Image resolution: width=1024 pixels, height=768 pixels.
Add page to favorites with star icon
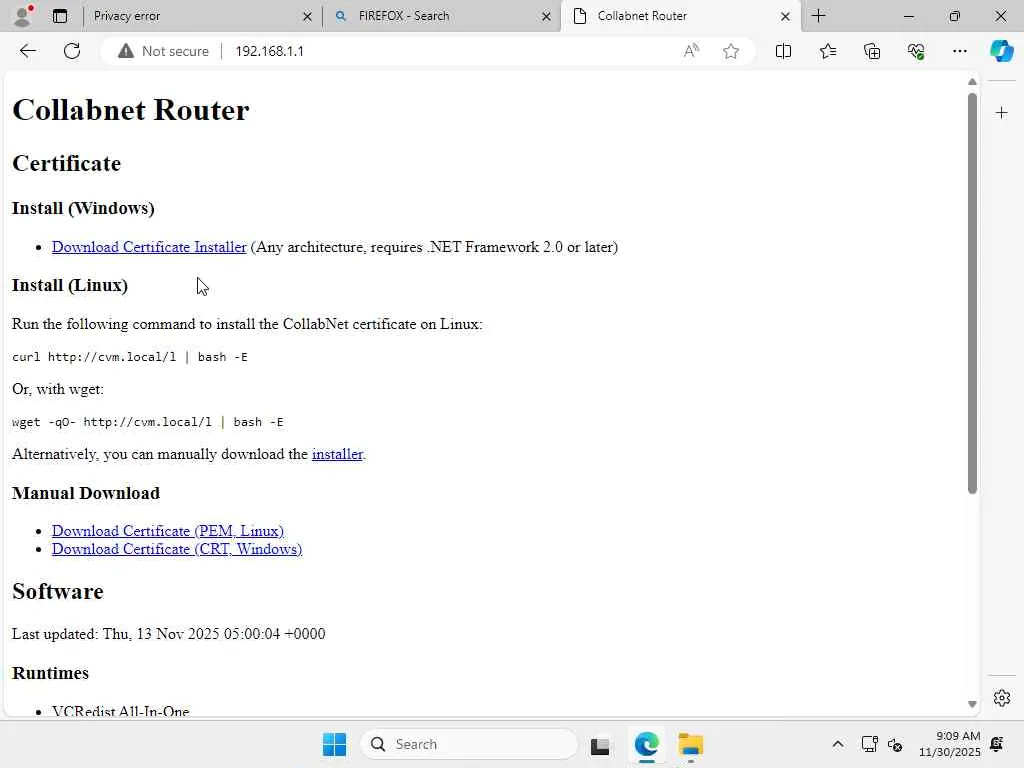731,51
